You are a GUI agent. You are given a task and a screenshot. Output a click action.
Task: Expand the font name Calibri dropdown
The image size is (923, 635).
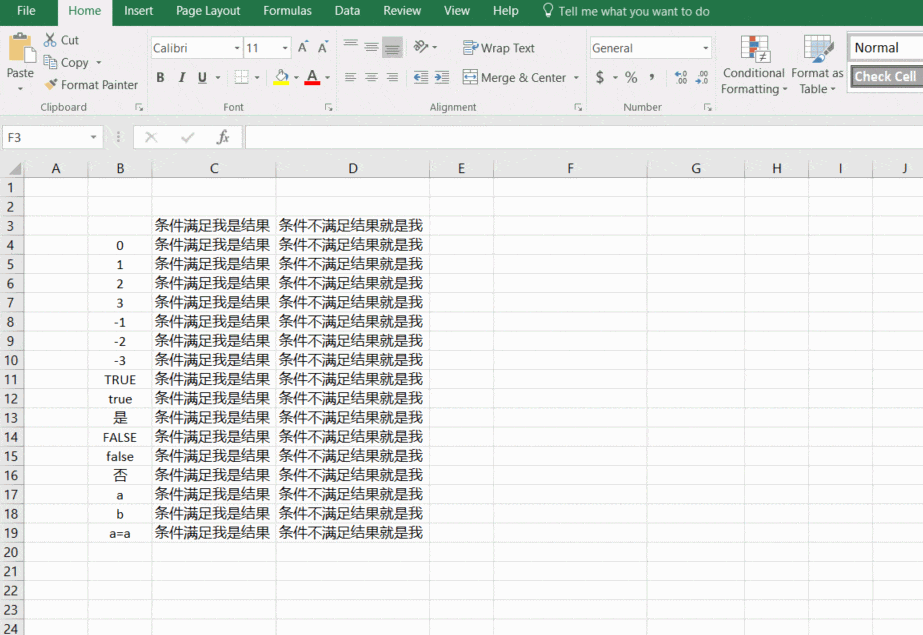point(237,48)
